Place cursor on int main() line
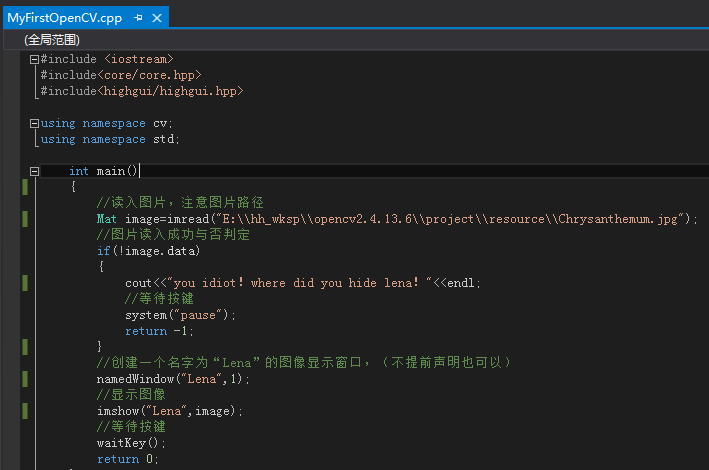Image resolution: width=709 pixels, height=470 pixels. (104, 171)
